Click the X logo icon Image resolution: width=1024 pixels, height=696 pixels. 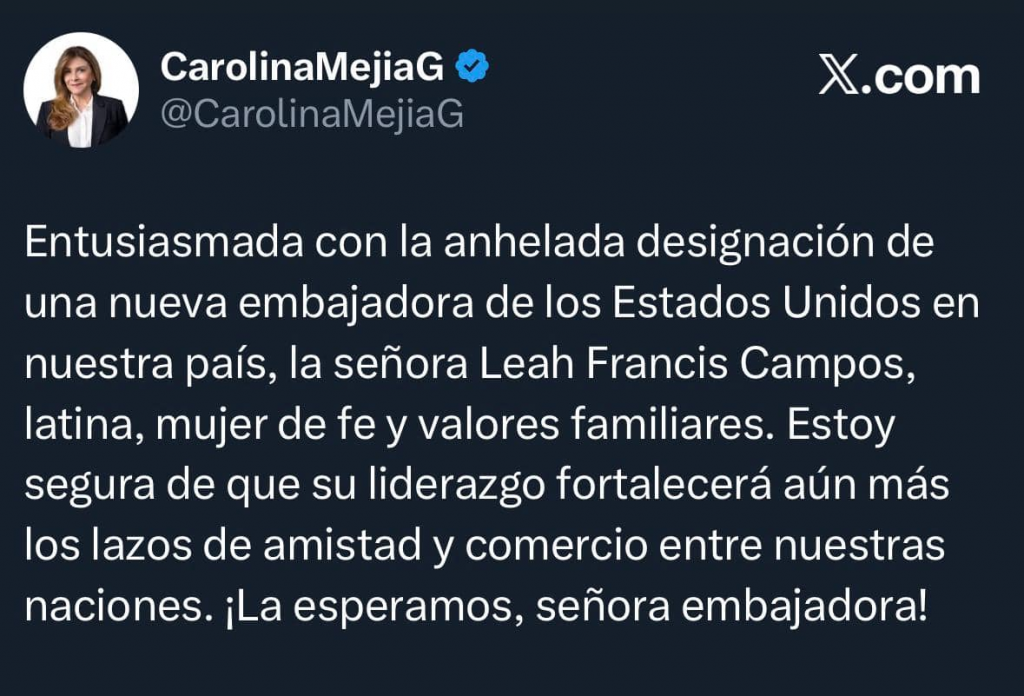click(838, 76)
